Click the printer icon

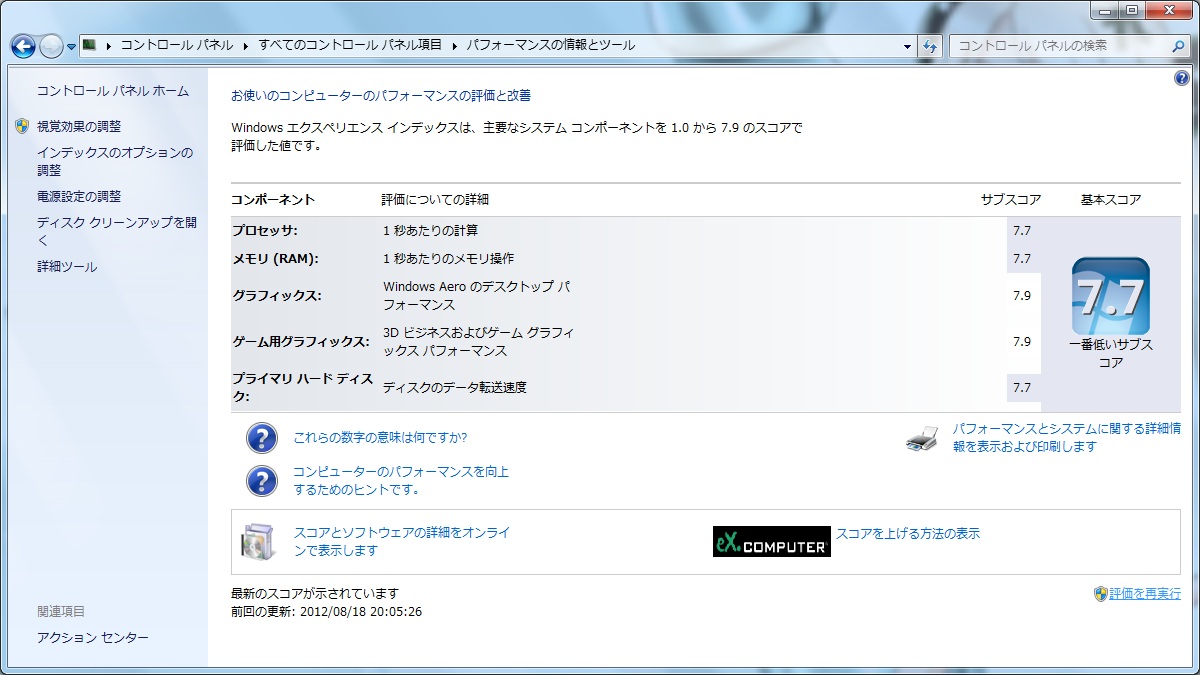[x=922, y=438]
